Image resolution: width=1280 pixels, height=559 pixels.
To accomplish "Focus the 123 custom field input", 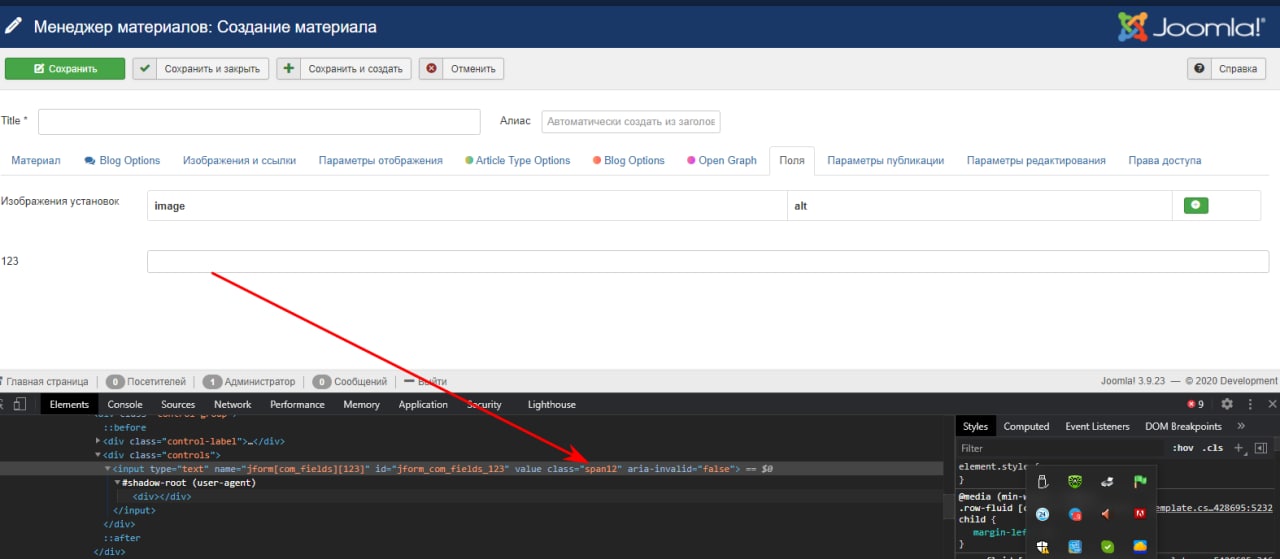I will (x=707, y=261).
